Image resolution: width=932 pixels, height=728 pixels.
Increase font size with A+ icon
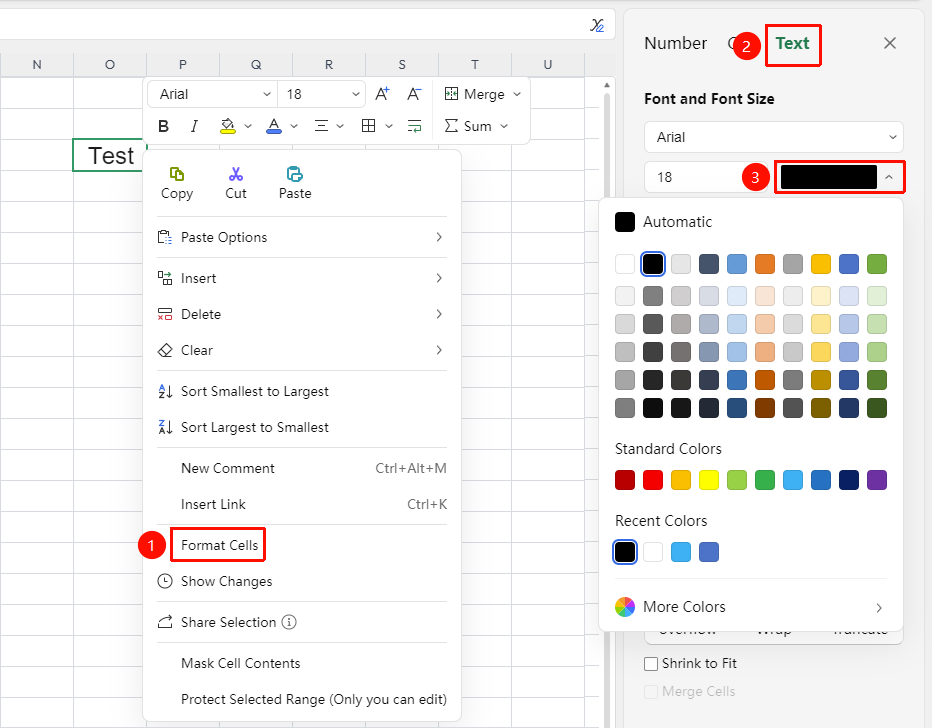(382, 94)
